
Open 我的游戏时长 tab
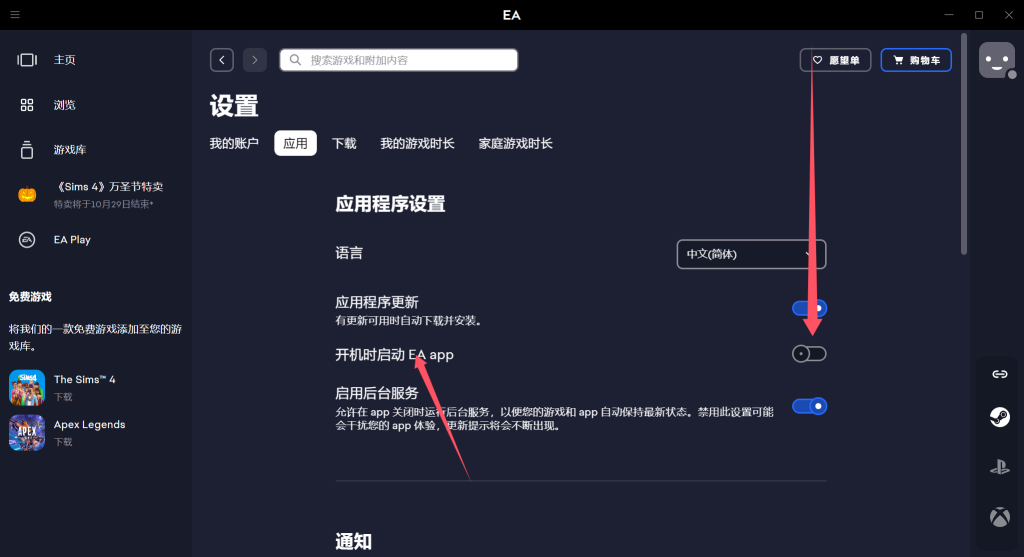click(x=417, y=143)
